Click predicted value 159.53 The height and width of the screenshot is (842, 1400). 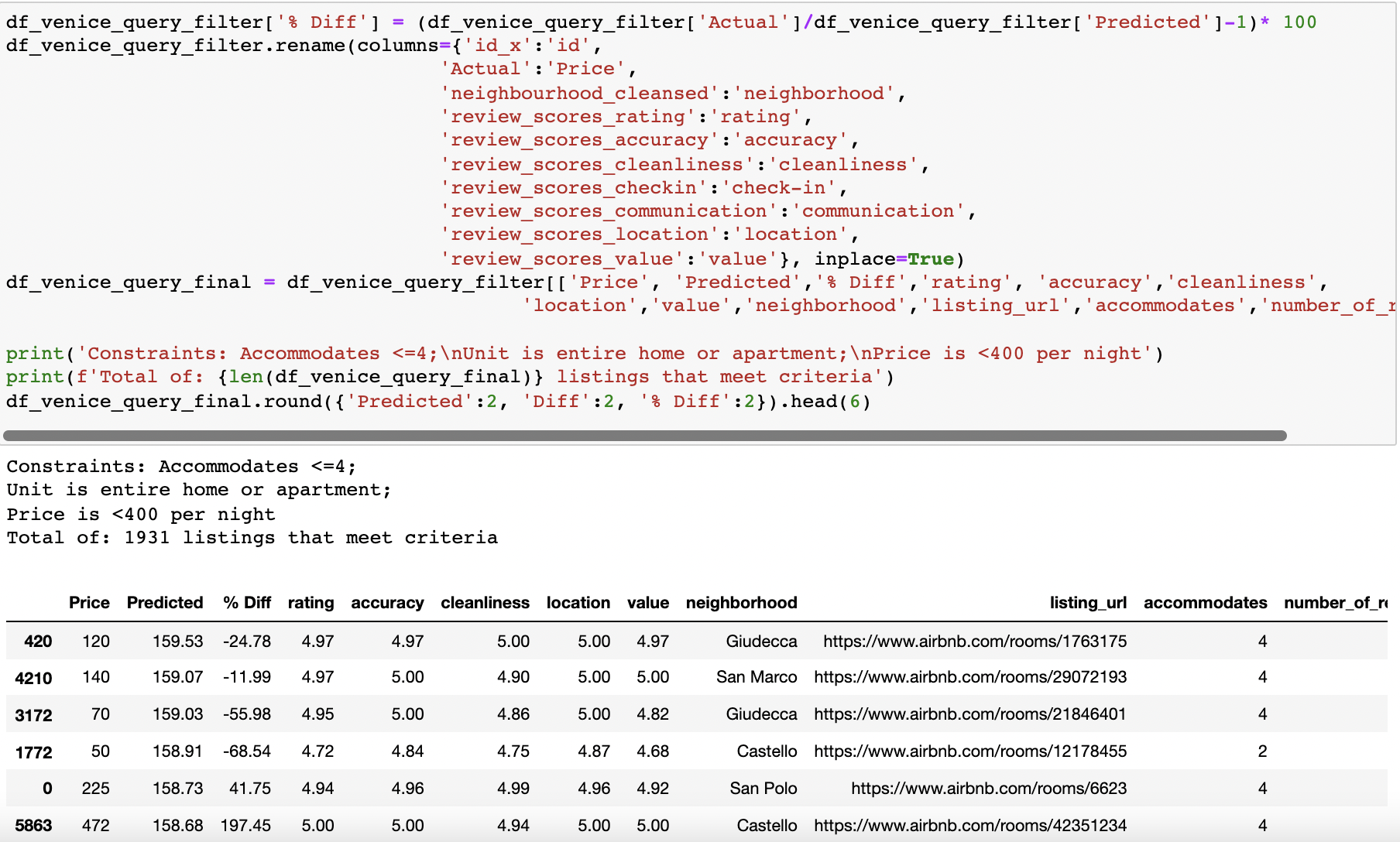pyautogui.click(x=177, y=641)
